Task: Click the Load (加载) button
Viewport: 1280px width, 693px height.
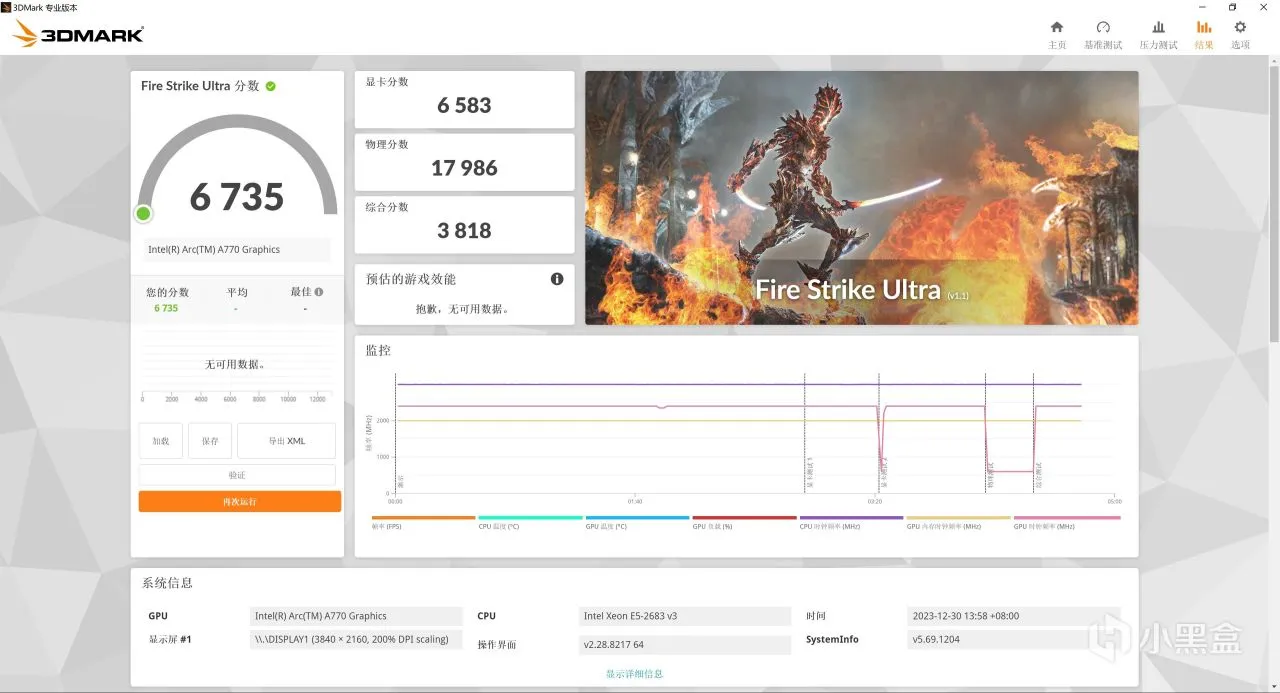Action: (x=161, y=441)
